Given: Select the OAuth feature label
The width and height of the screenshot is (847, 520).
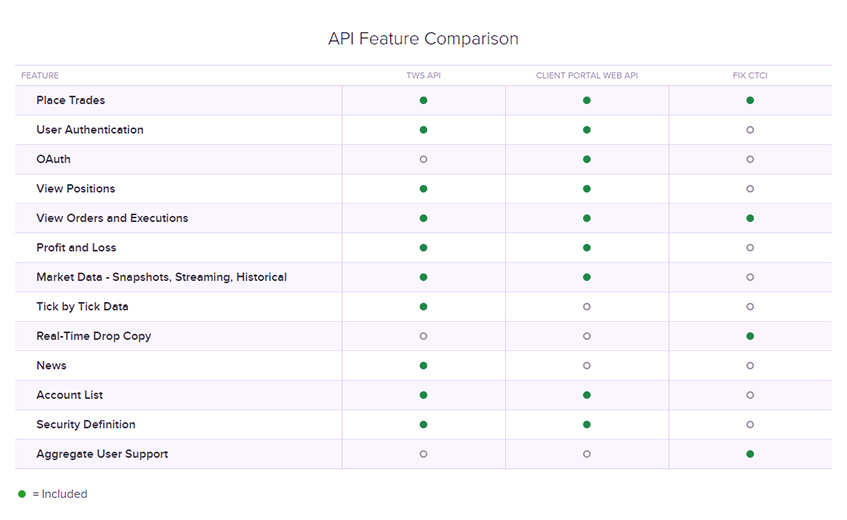Looking at the screenshot, I should (x=53, y=159).
